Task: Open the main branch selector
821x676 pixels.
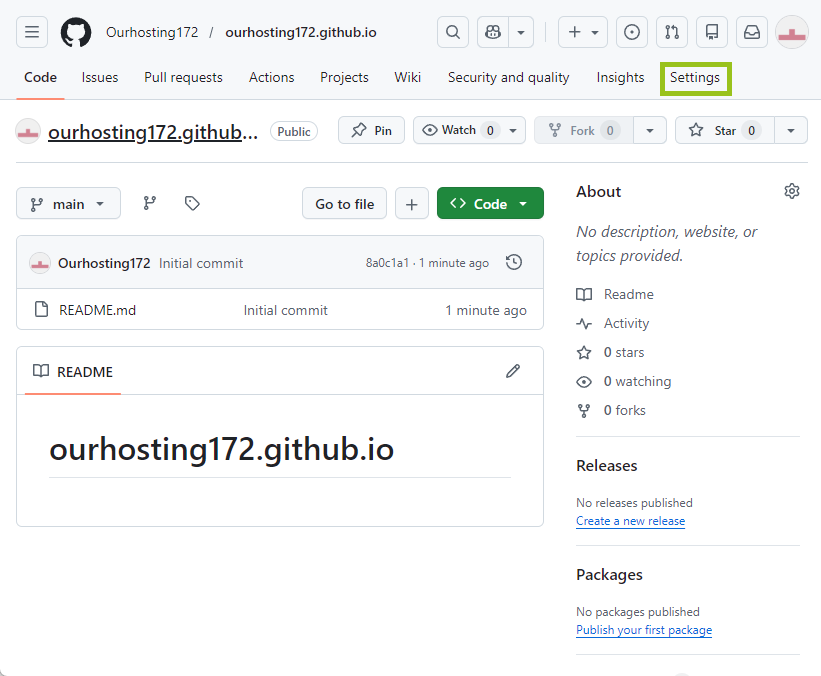Action: 68,203
